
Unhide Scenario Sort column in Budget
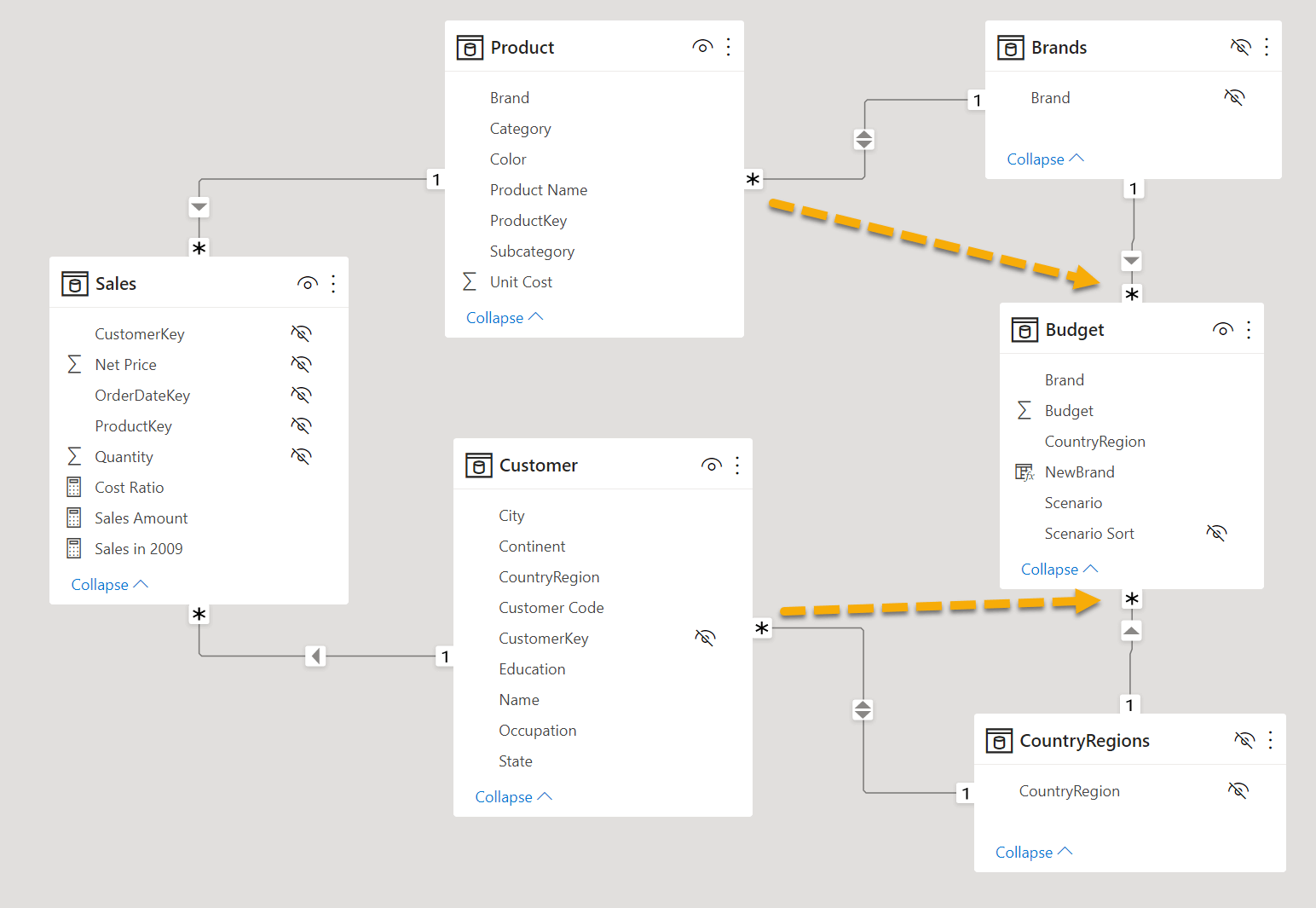(1216, 533)
